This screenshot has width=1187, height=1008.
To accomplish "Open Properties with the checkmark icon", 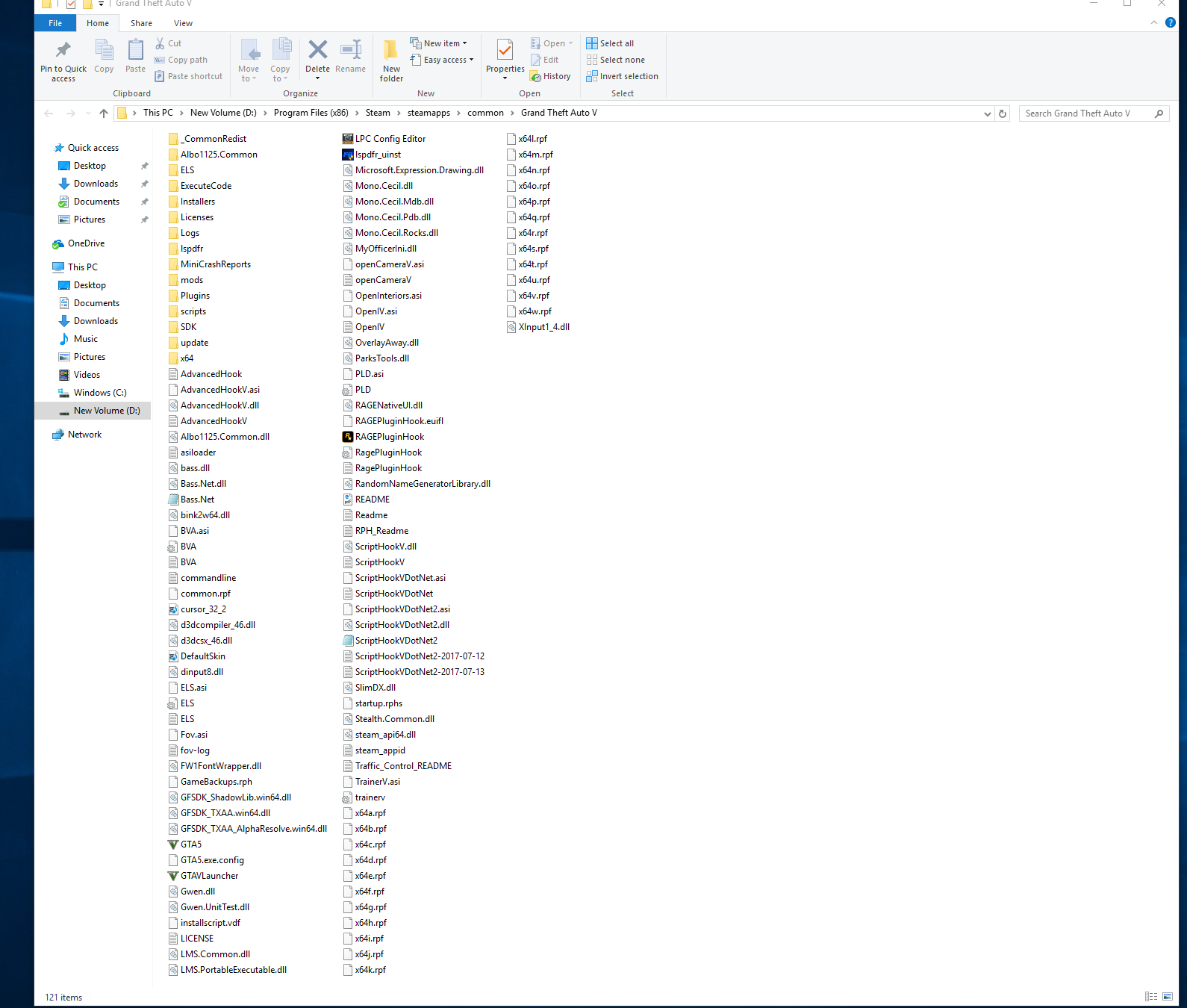I will tap(505, 50).
